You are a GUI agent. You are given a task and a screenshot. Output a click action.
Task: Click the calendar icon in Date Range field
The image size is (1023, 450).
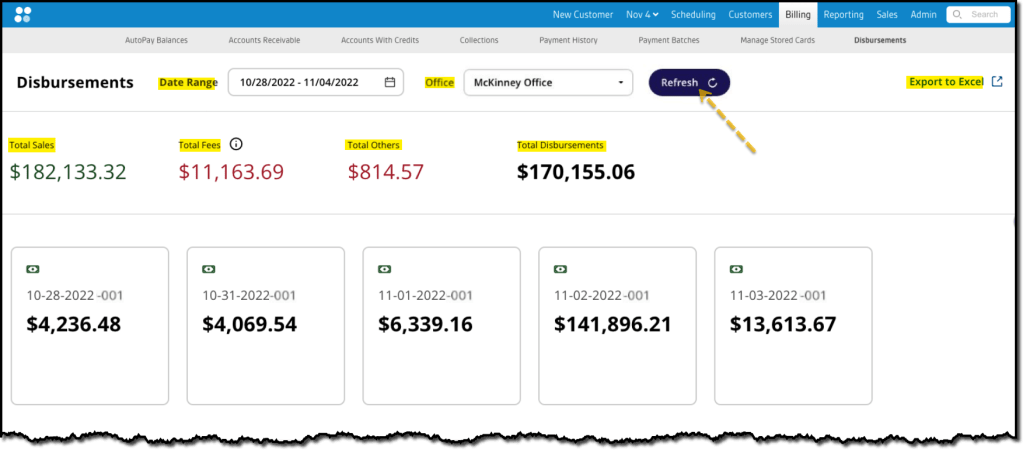click(x=390, y=82)
